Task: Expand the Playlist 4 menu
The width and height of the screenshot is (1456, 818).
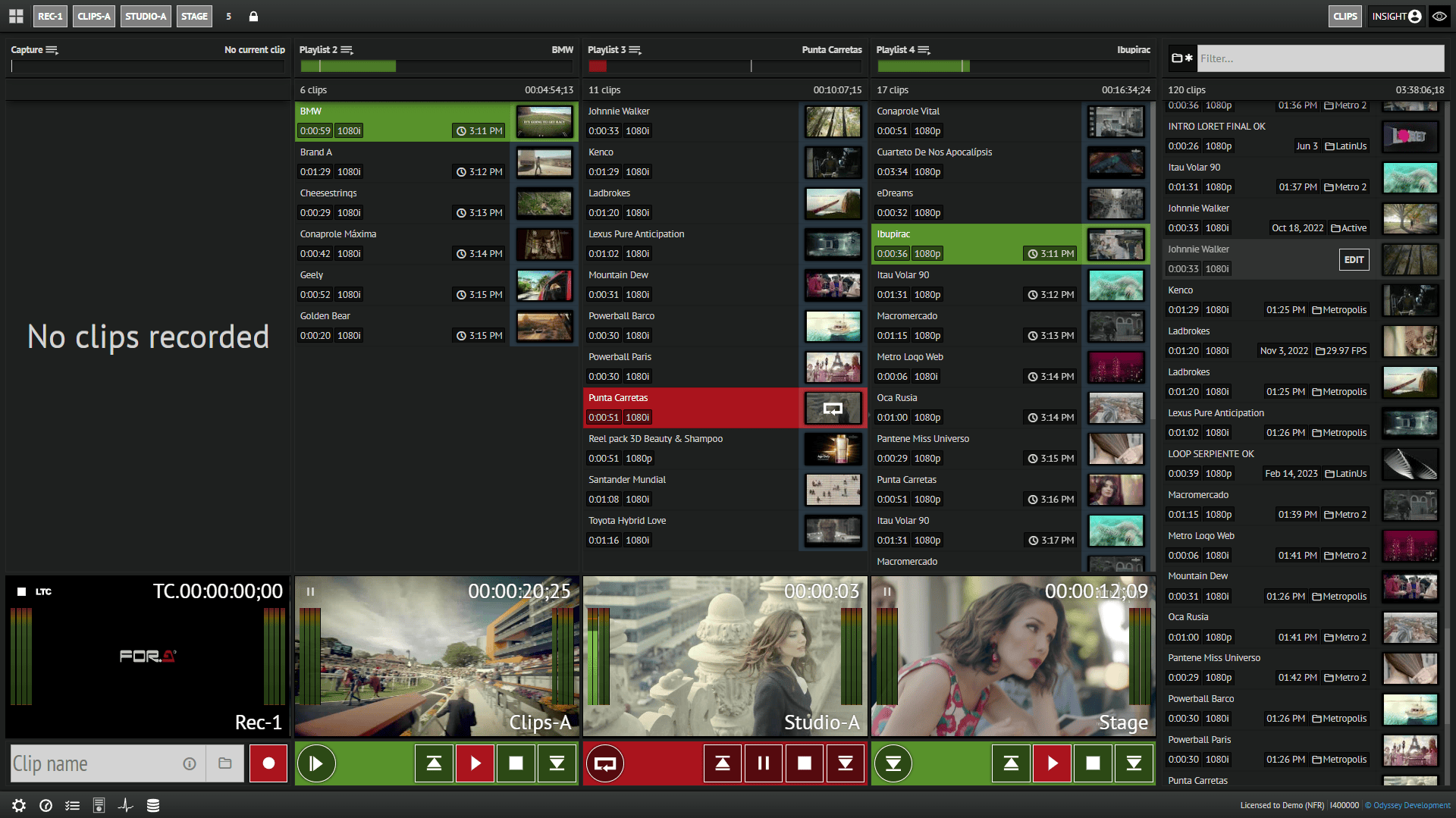Action: point(924,50)
